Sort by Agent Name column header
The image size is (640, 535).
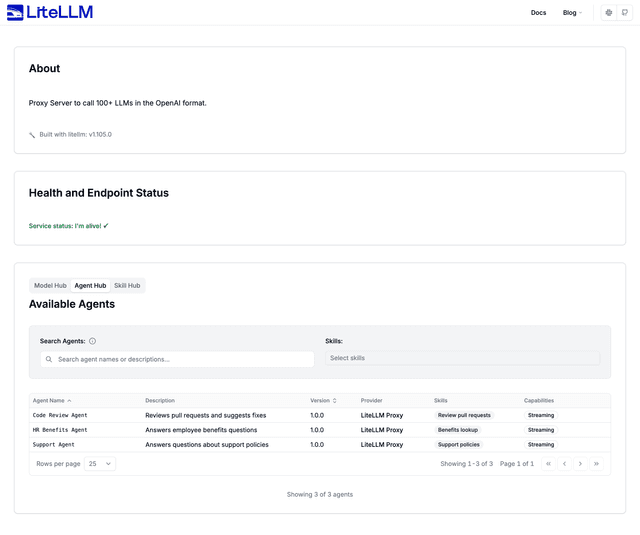click(52, 400)
